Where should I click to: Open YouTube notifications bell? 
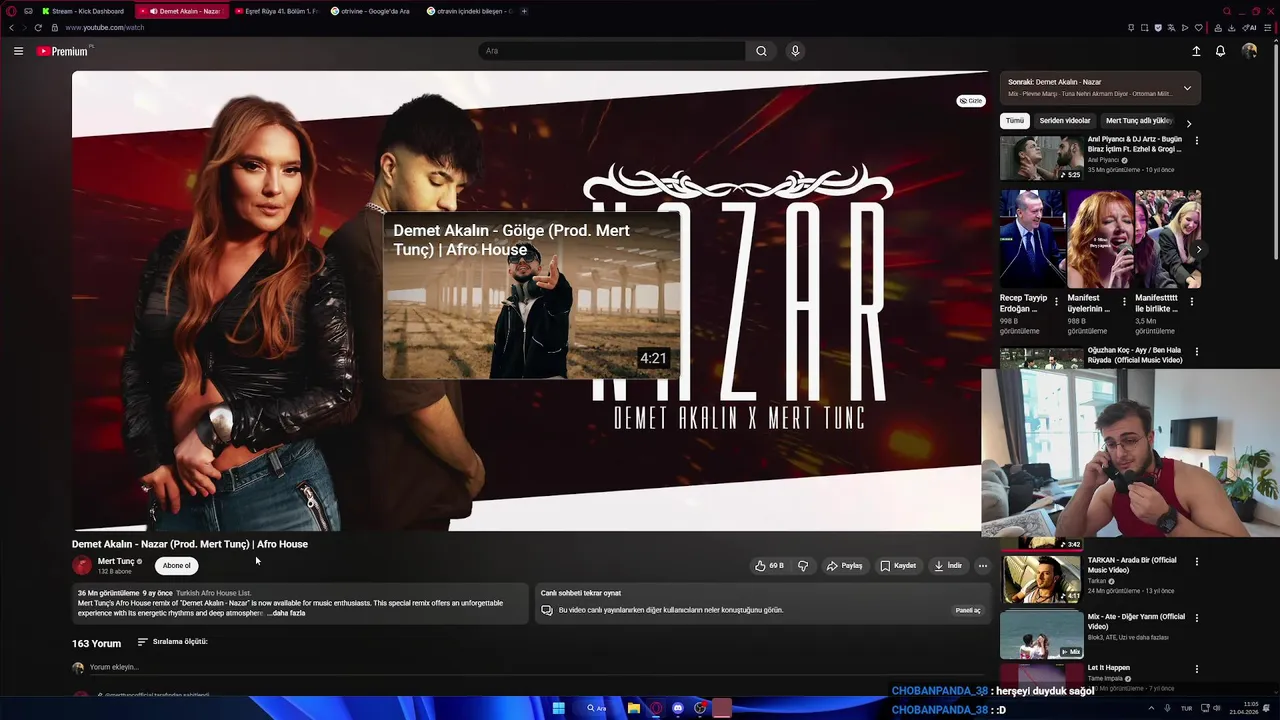(x=1220, y=51)
